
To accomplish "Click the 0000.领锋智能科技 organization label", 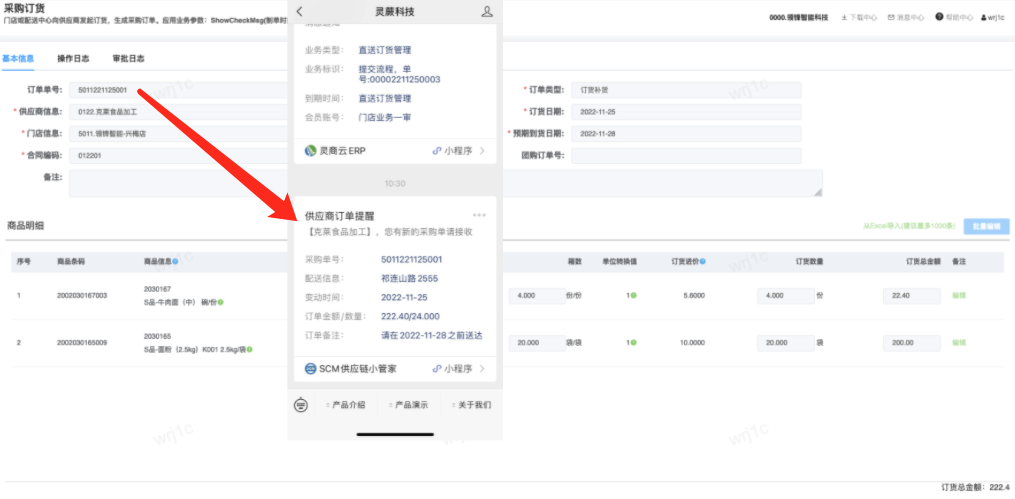I will (799, 17).
